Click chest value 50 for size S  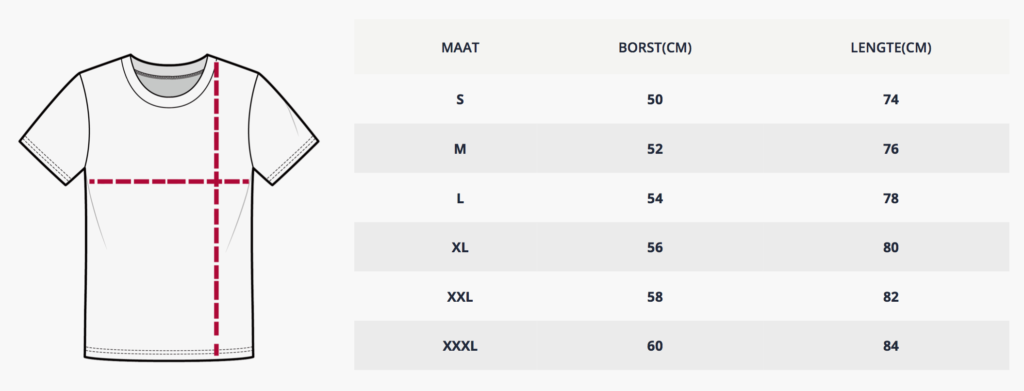[654, 99]
